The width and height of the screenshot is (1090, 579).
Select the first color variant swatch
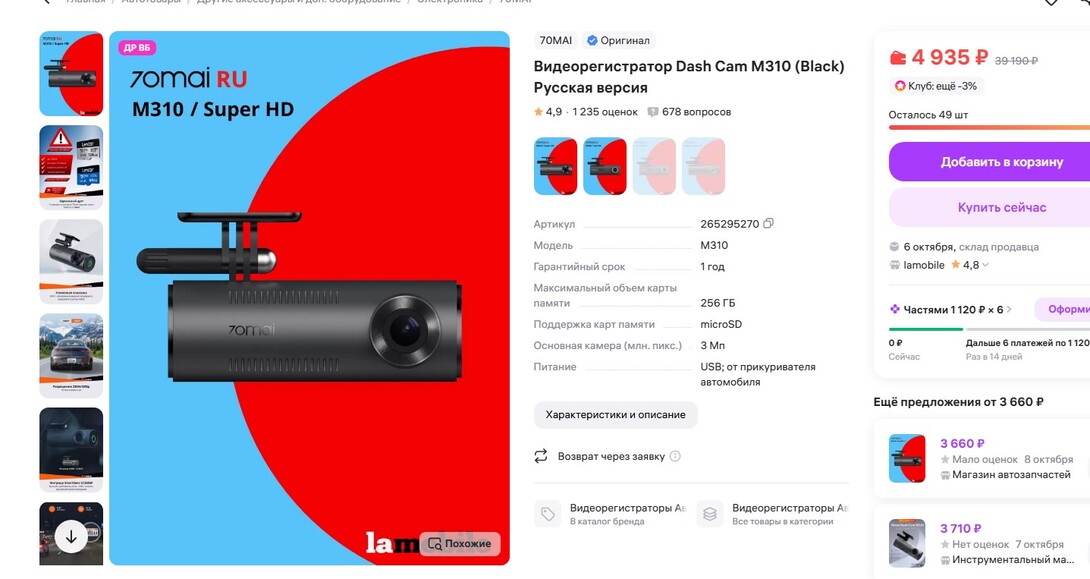click(555, 166)
